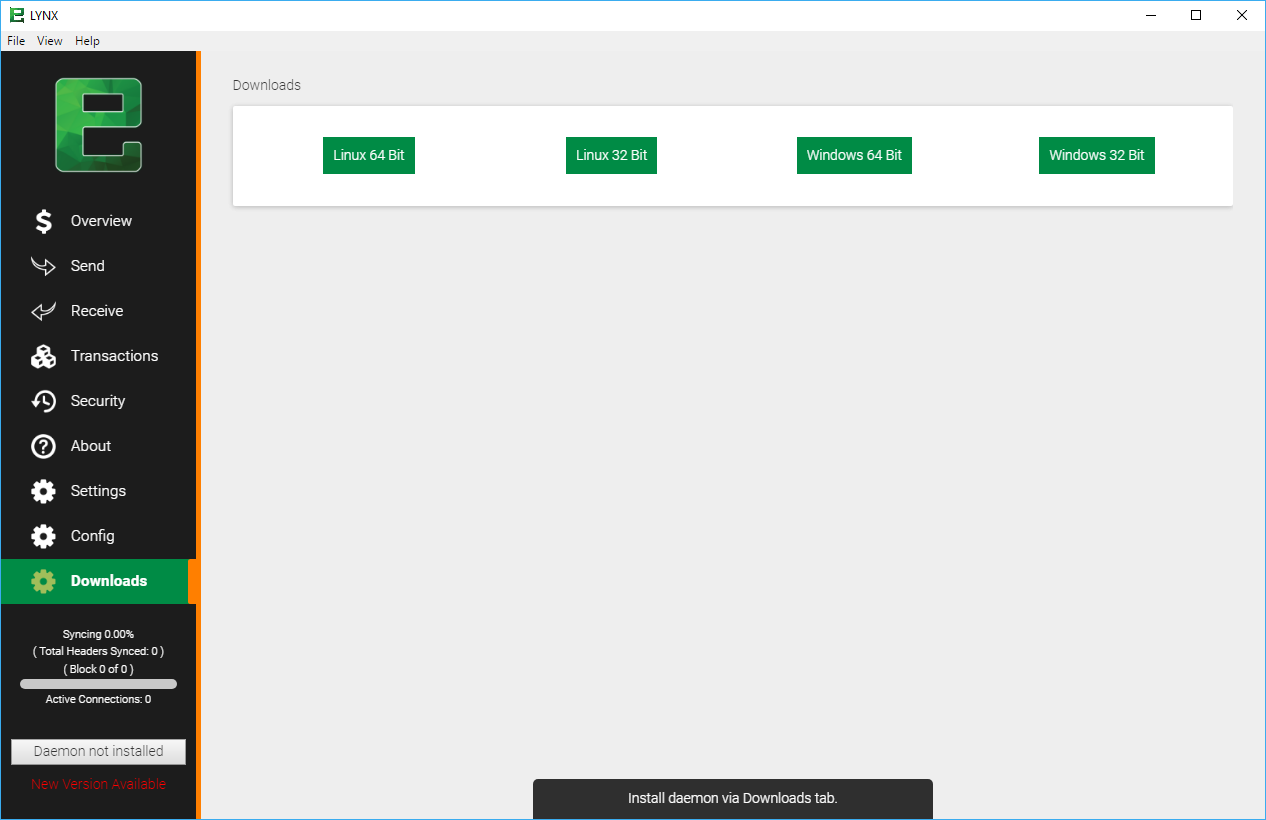
Task: Open the Send page label
Action: pos(88,266)
